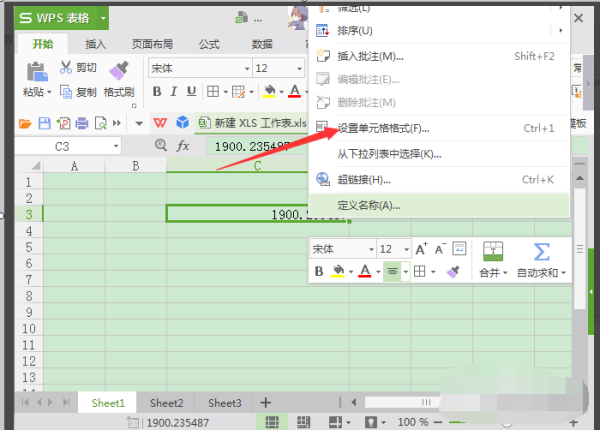
Task: Click mini toolbar fill color bucket
Action: pos(338,271)
